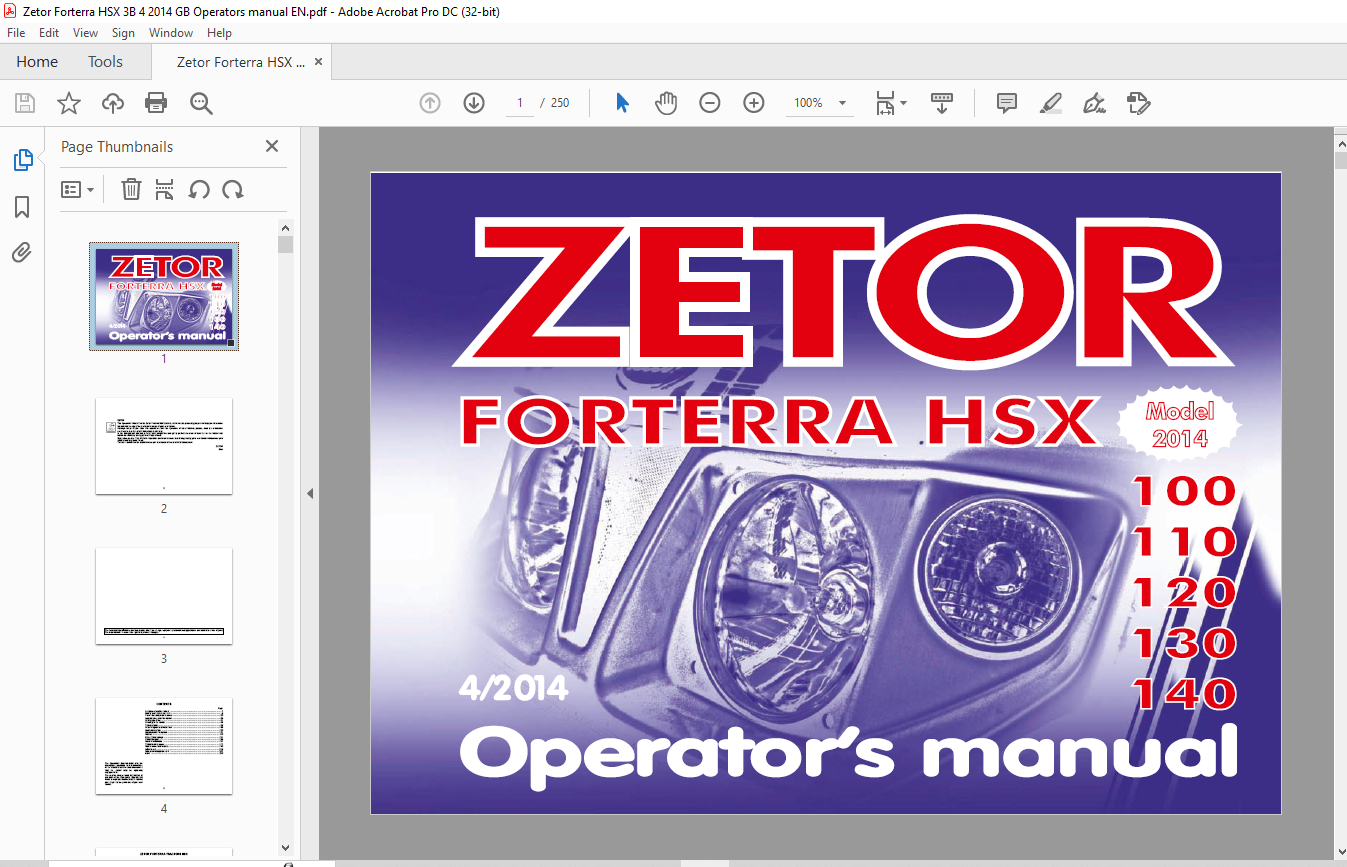The width and height of the screenshot is (1347, 867).
Task: Click the thumbnails panel scrollbar down arrow
Action: coord(285,848)
